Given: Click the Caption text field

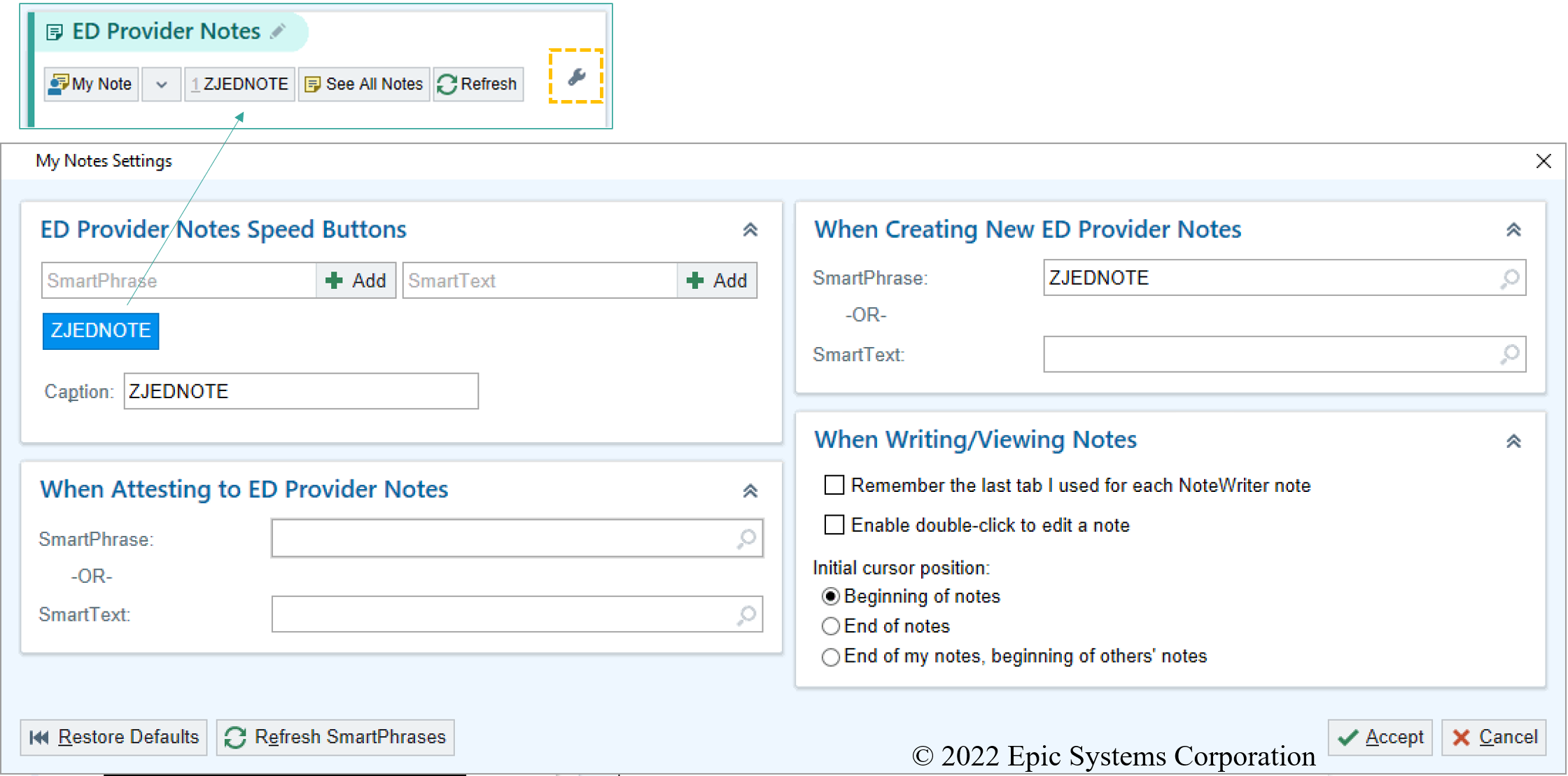Looking at the screenshot, I should pyautogui.click(x=301, y=391).
